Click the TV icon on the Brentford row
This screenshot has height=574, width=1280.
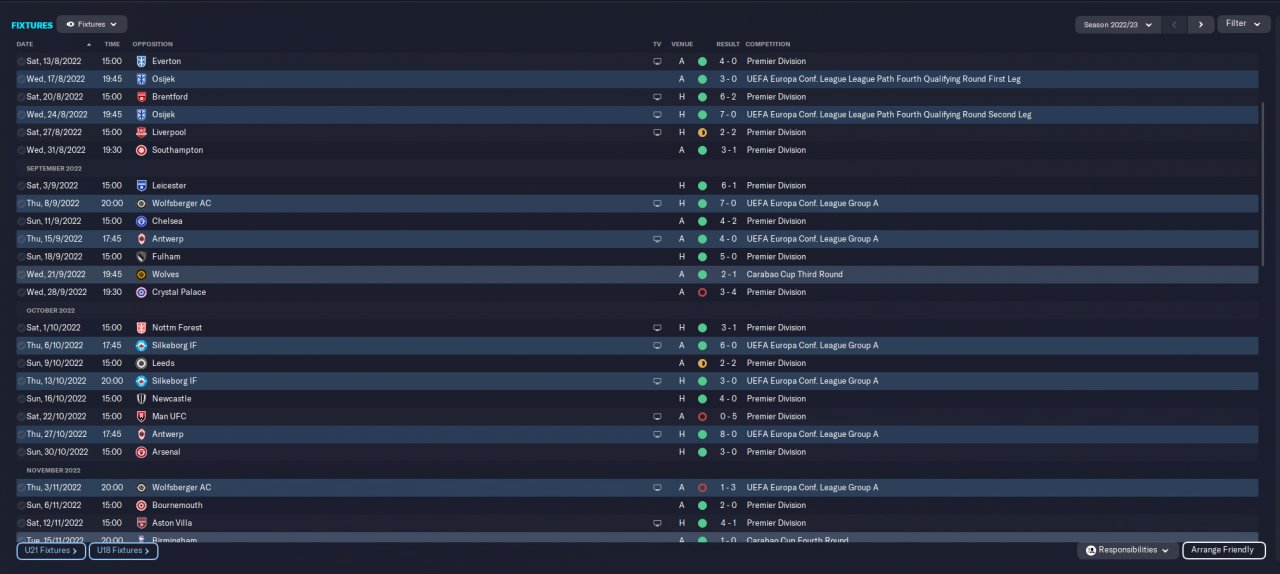point(657,97)
